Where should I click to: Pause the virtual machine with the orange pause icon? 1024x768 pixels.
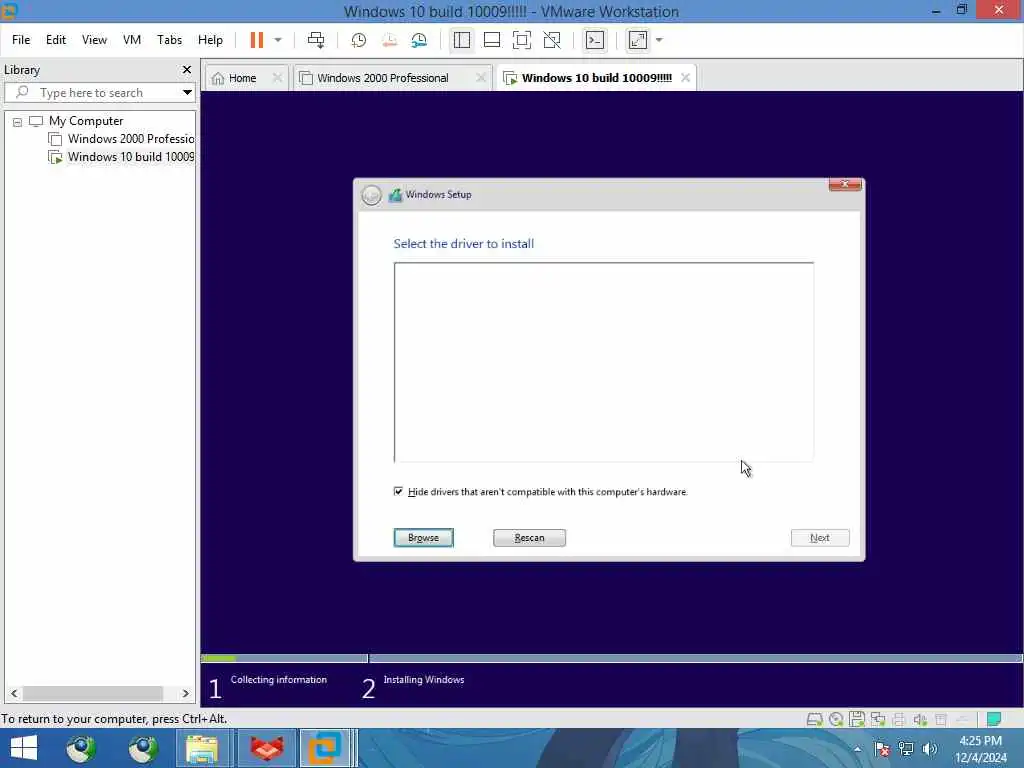(x=257, y=40)
